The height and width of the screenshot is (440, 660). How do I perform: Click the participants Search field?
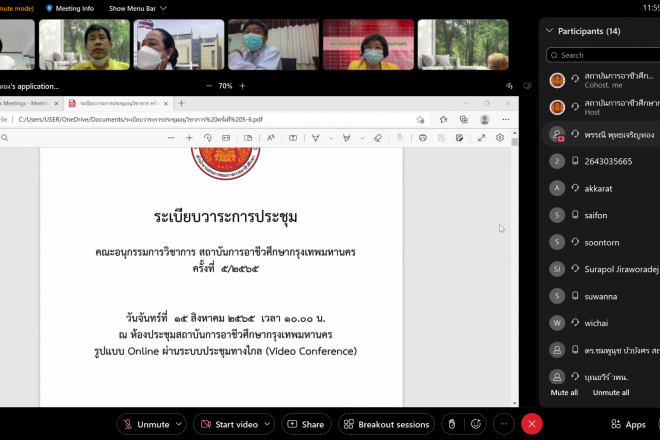coord(603,55)
